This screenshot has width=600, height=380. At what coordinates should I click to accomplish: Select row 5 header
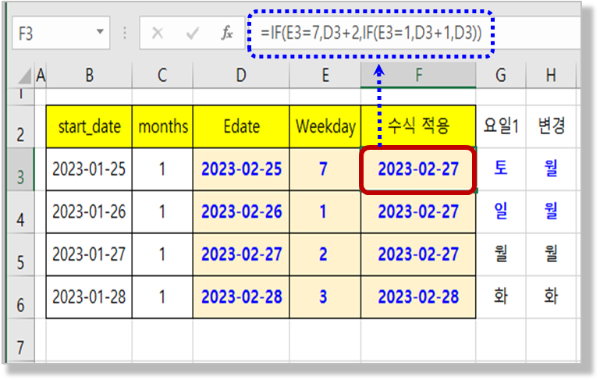(x=21, y=254)
